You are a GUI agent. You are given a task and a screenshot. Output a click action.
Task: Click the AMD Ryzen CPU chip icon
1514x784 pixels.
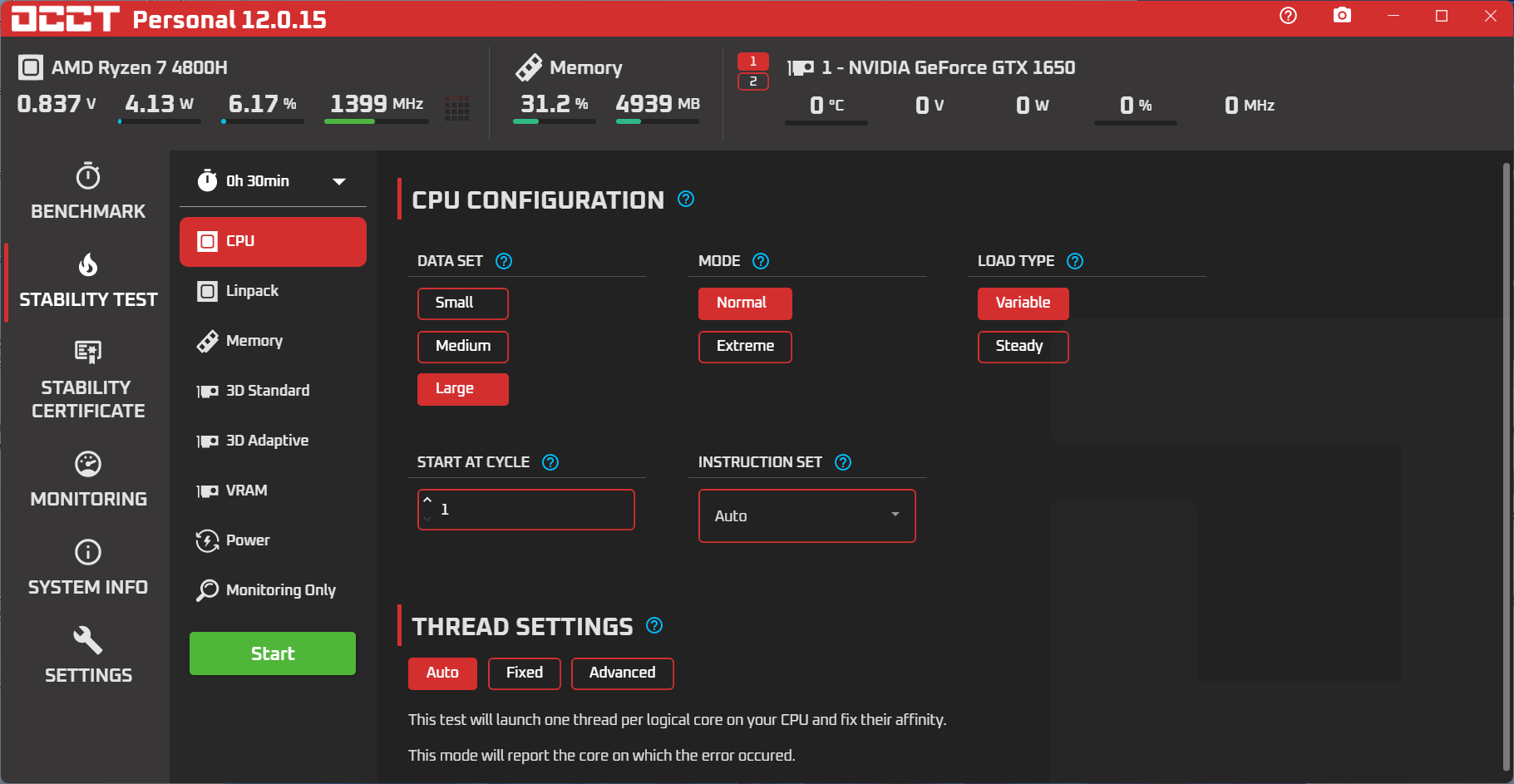31,67
